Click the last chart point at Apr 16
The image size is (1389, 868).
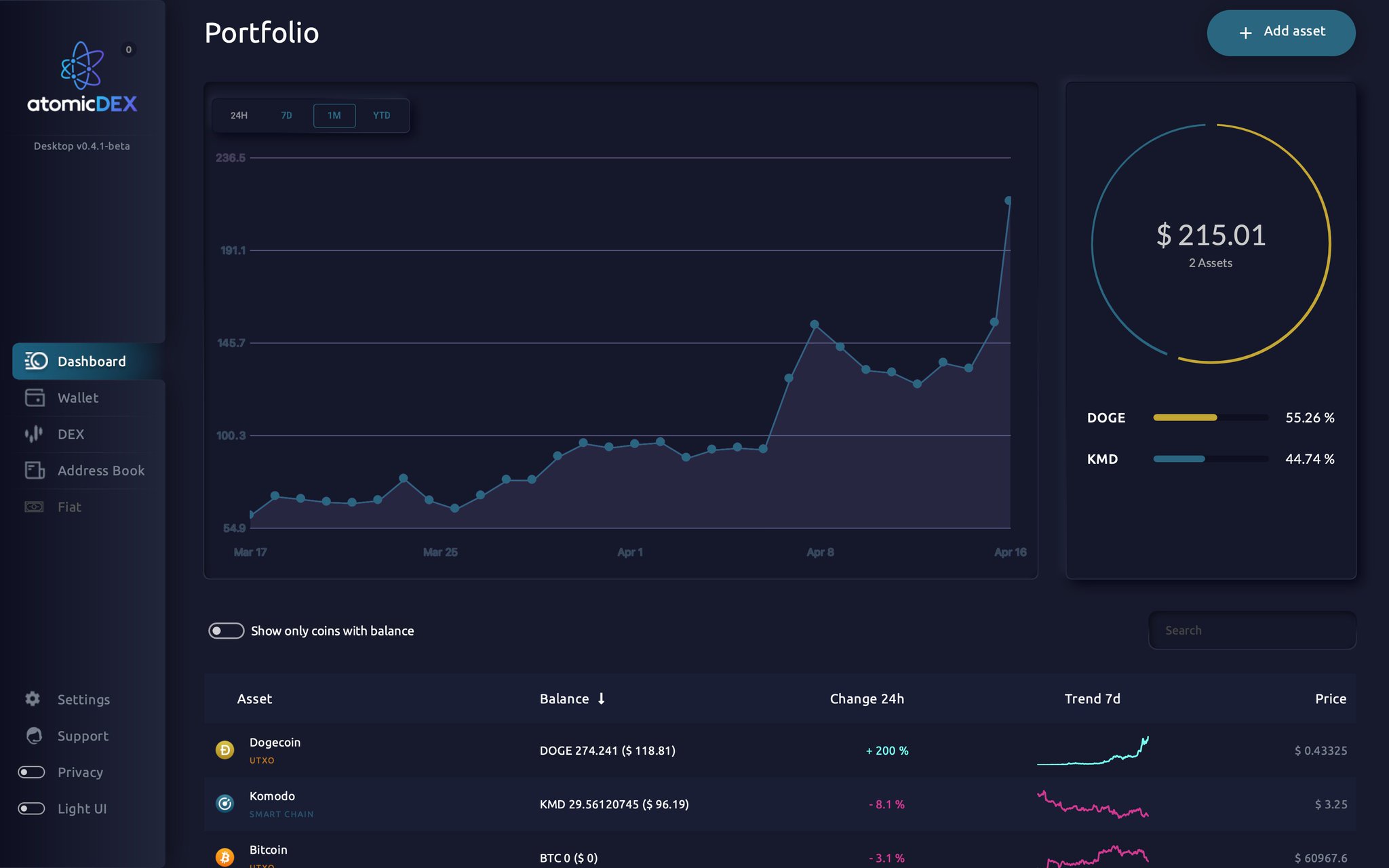pos(1009,200)
